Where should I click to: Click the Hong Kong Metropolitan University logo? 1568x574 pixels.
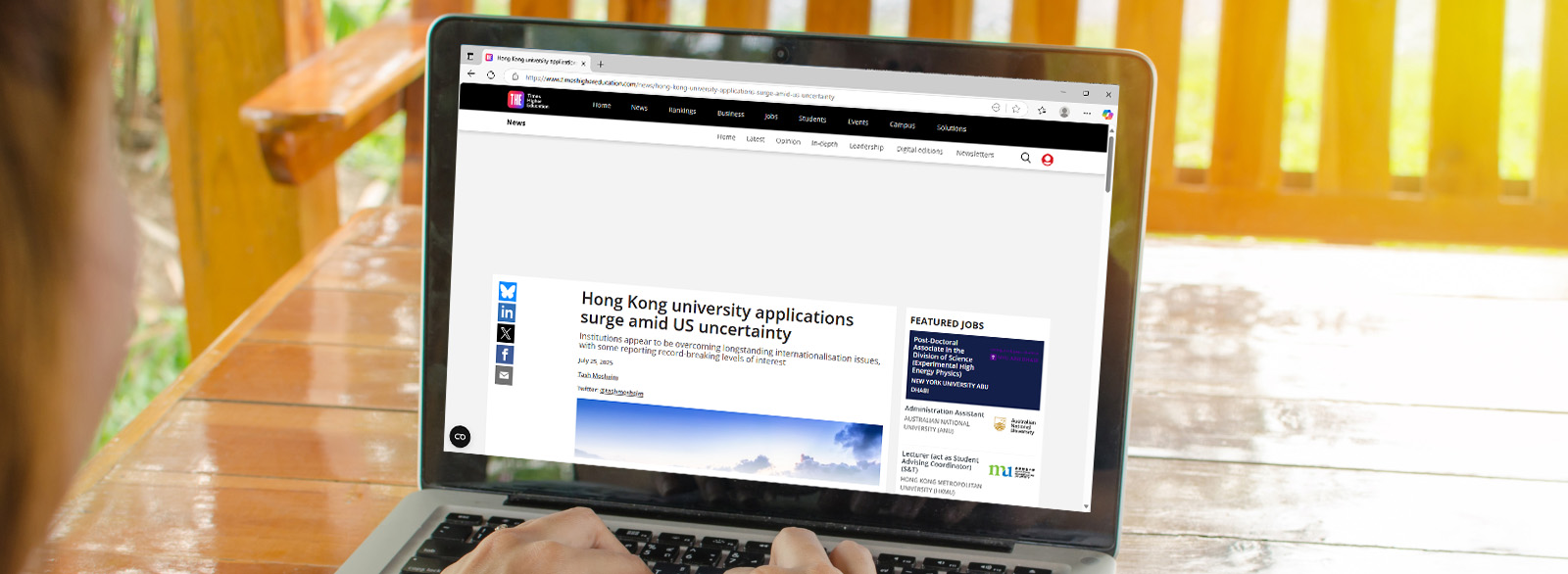[1010, 471]
